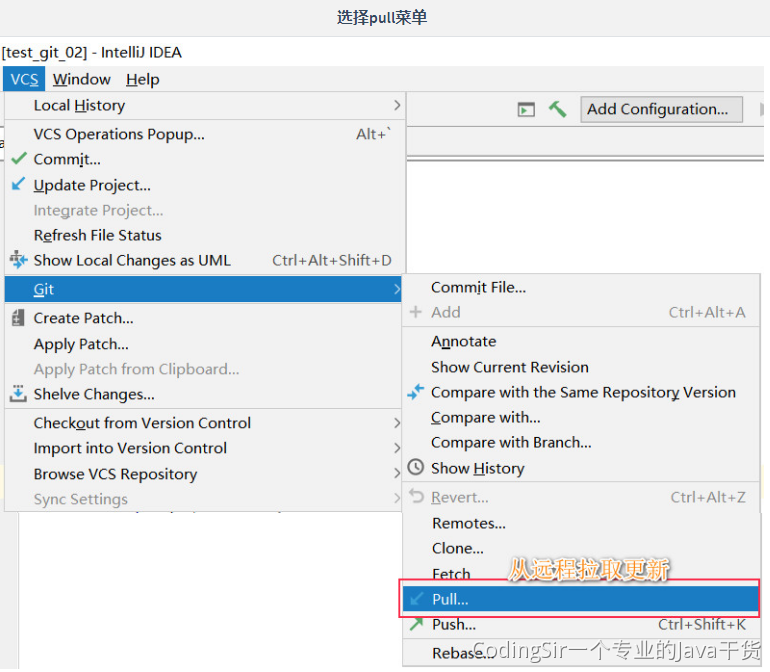Select Integrate Project... entry
Image resolution: width=770 pixels, height=672 pixels.
tap(205, 210)
